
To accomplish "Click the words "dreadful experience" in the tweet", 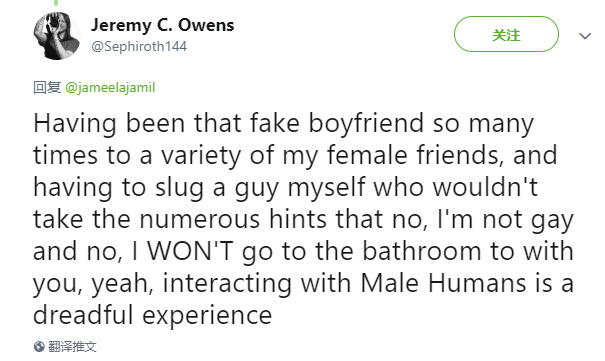I will (x=152, y=315).
